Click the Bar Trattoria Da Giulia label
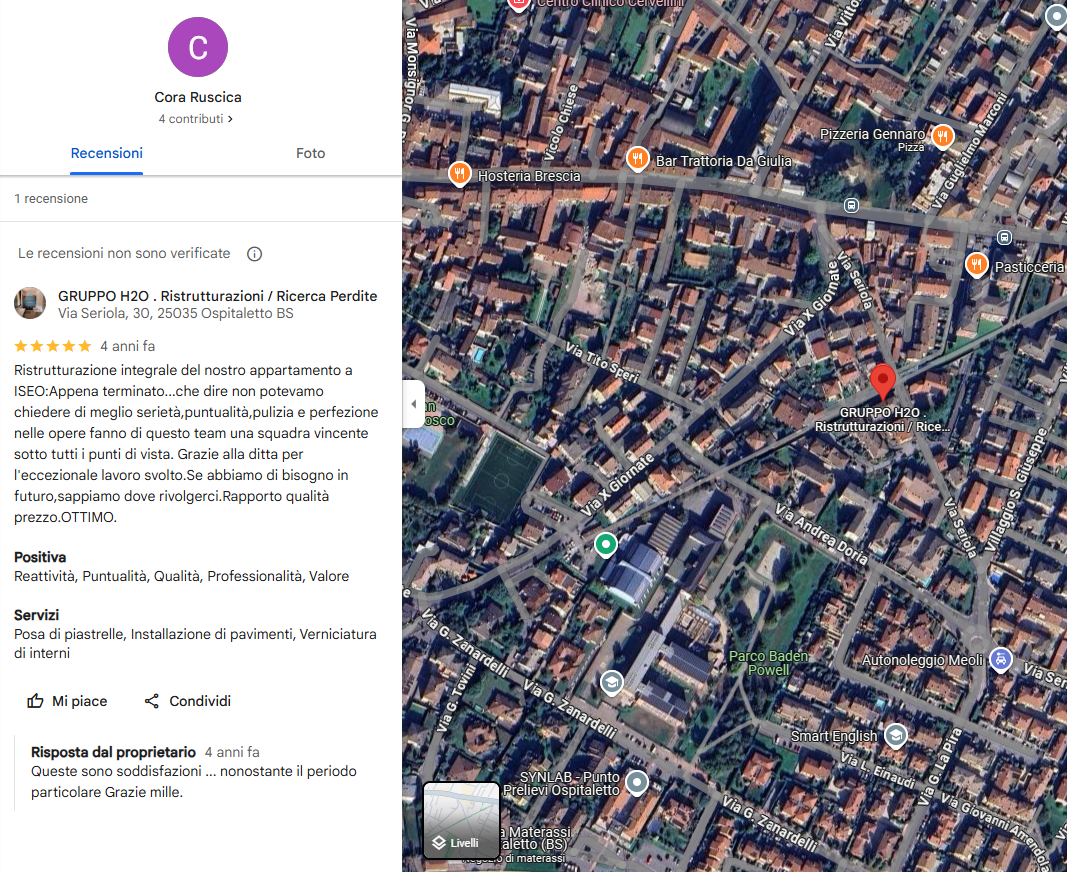Viewport: 1067px width, 872px height. (x=723, y=161)
